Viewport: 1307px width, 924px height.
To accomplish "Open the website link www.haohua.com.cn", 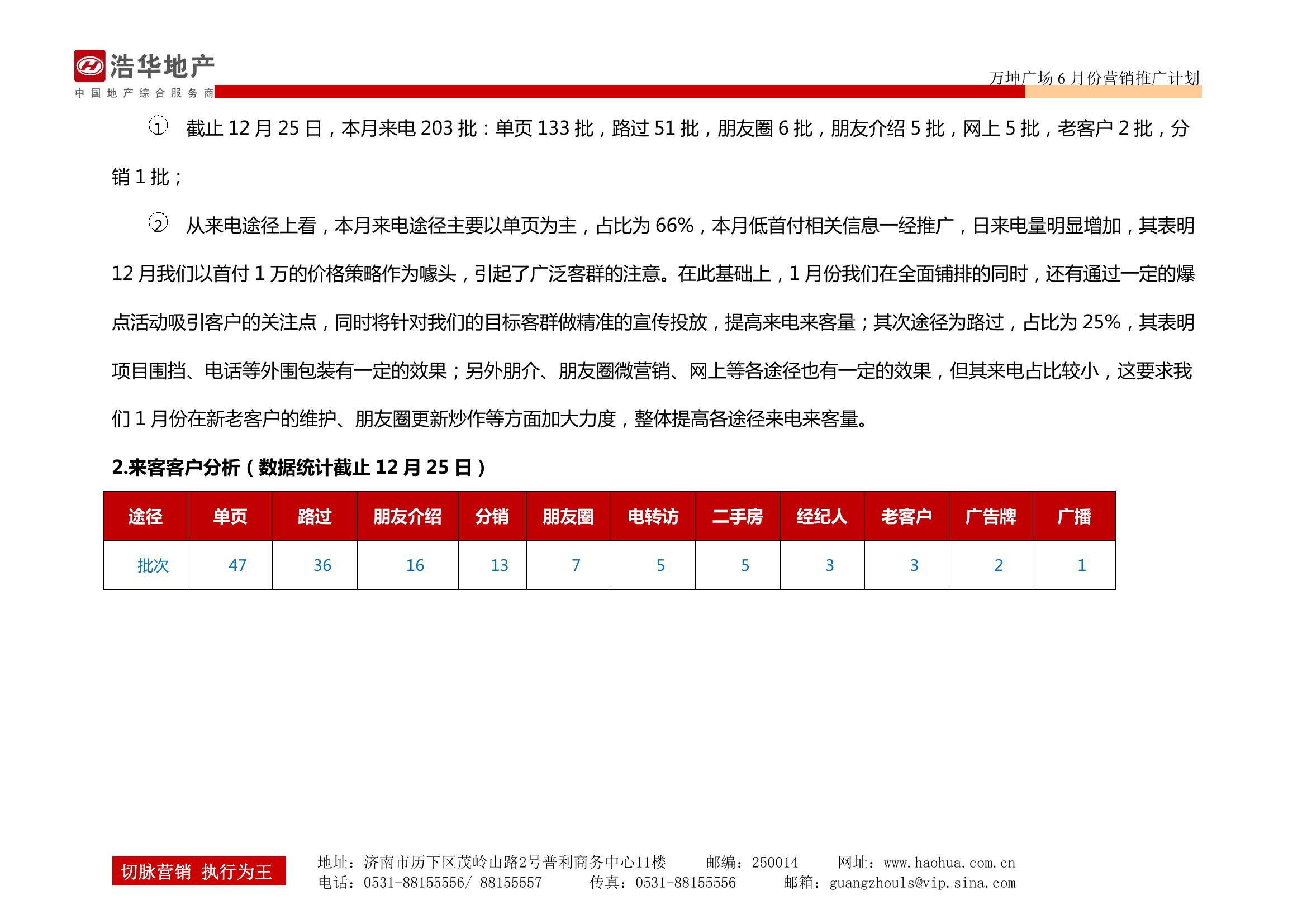I will (949, 863).
